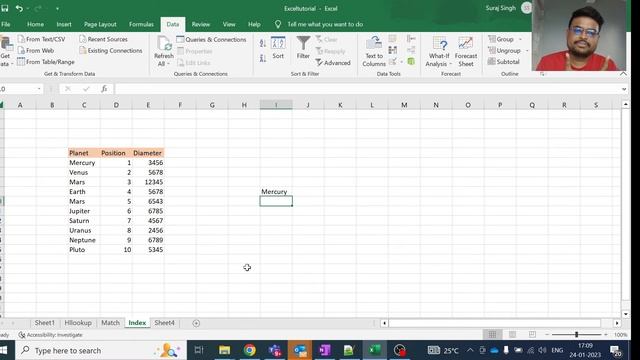Viewport: 640px width, 360px height.
Task: Open the Get Data button
Action: point(6,51)
